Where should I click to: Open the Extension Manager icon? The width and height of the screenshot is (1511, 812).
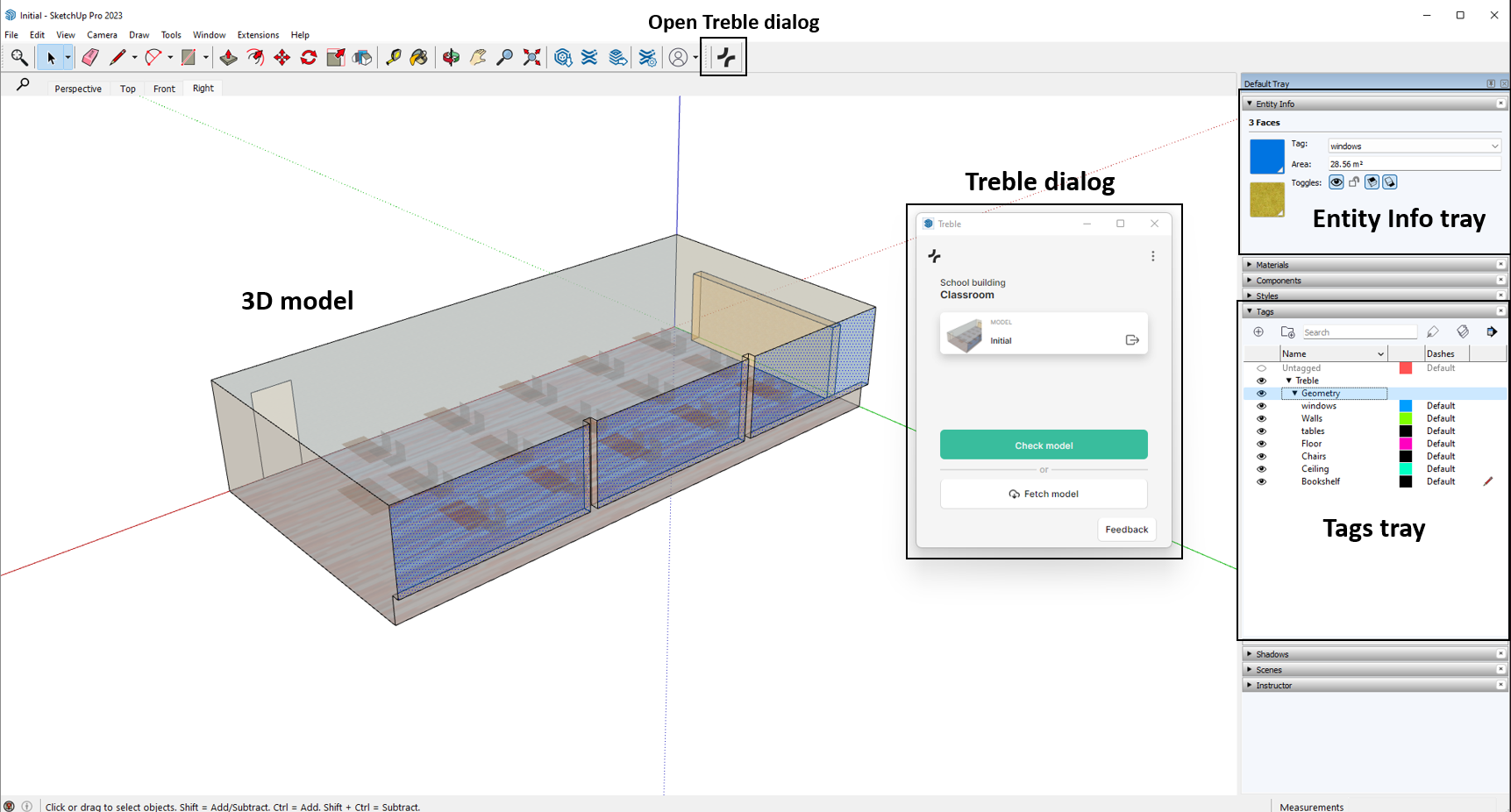click(647, 58)
